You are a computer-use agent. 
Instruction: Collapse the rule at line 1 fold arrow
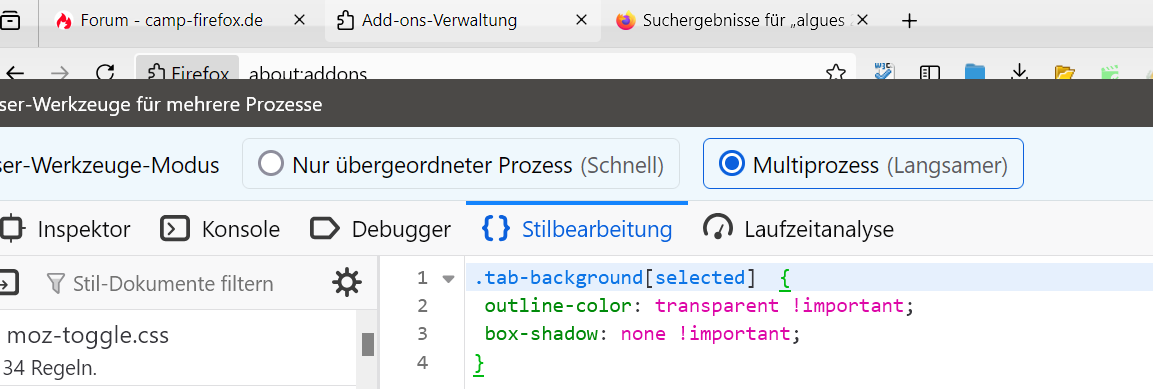(448, 279)
